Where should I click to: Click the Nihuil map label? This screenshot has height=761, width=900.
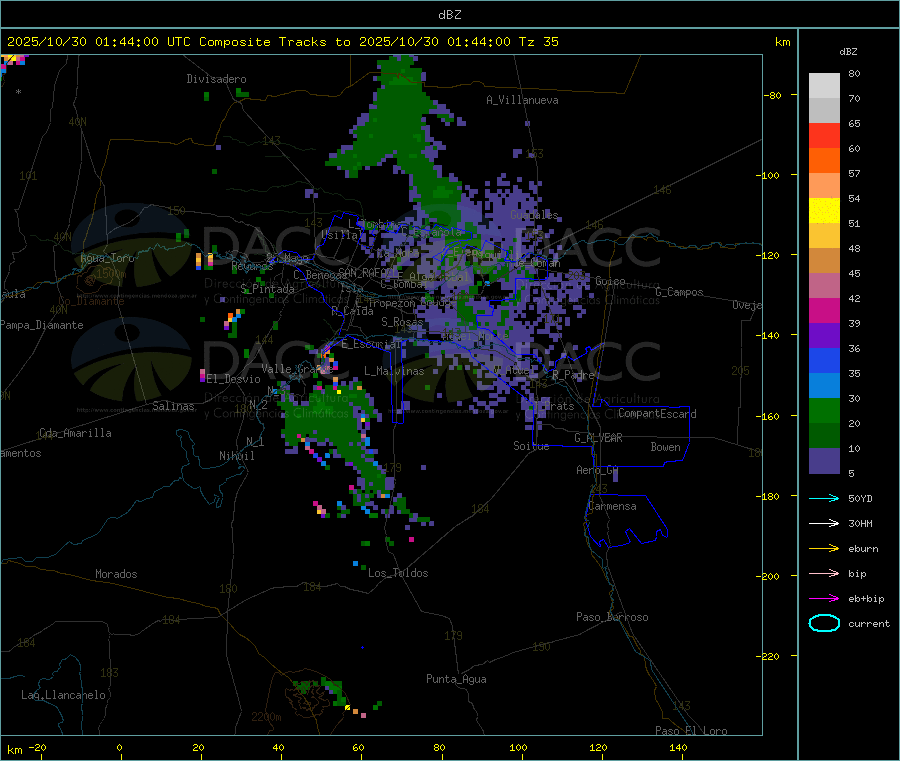click(x=236, y=456)
